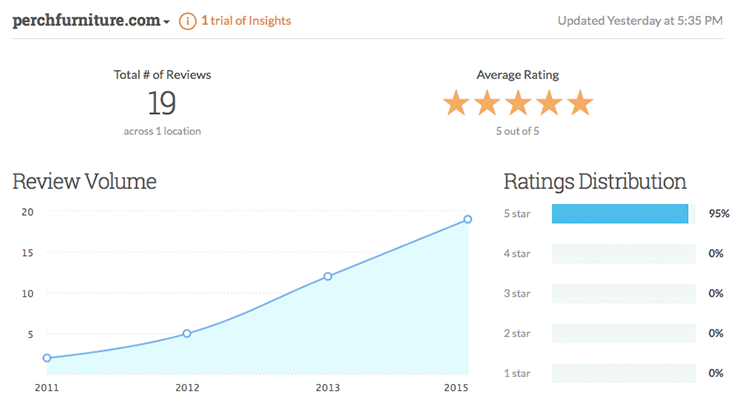The image size is (738, 408).
Task: Click the total reviews count 19
Action: pyautogui.click(x=162, y=102)
